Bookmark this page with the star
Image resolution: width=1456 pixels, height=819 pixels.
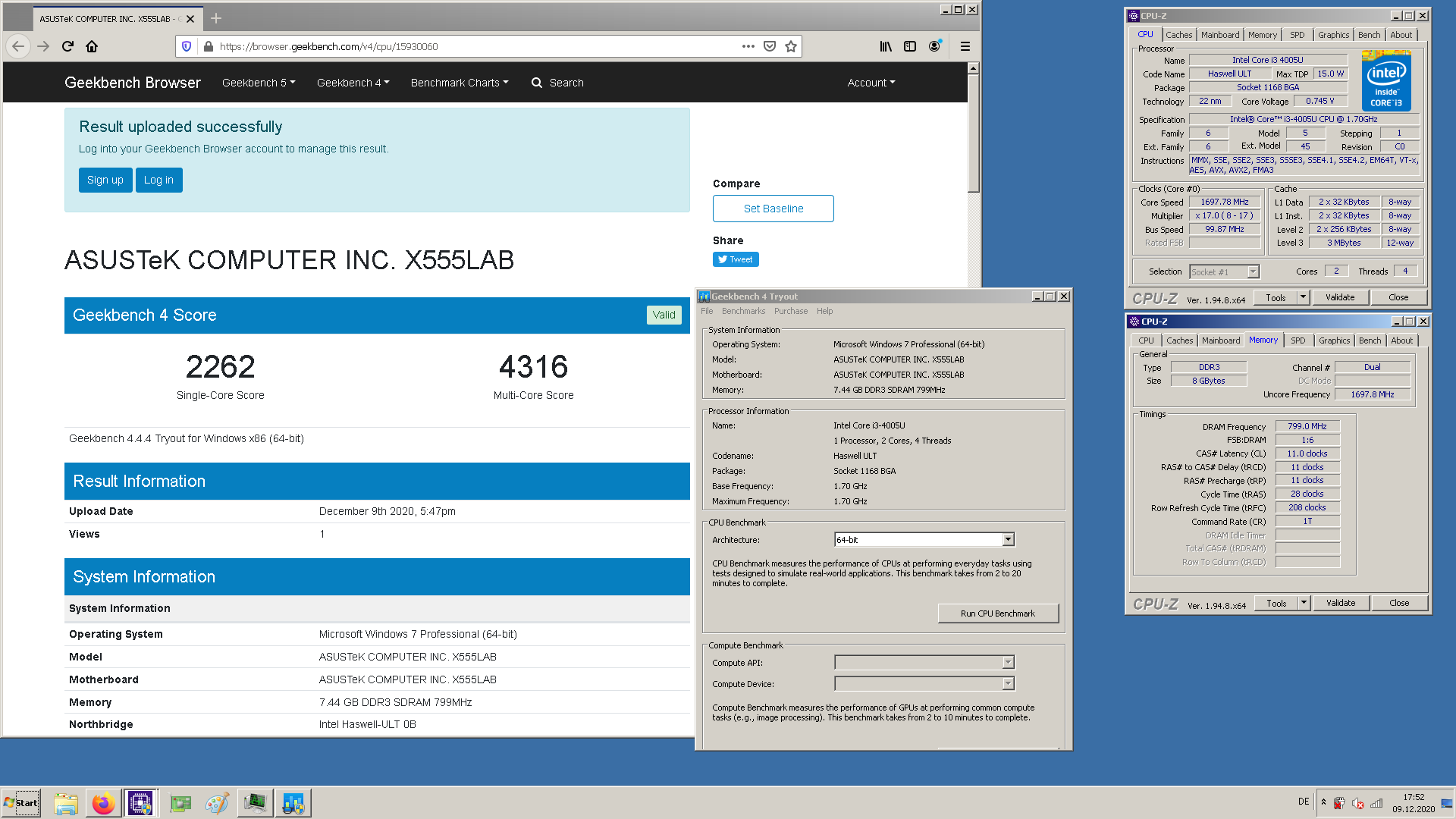point(791,46)
